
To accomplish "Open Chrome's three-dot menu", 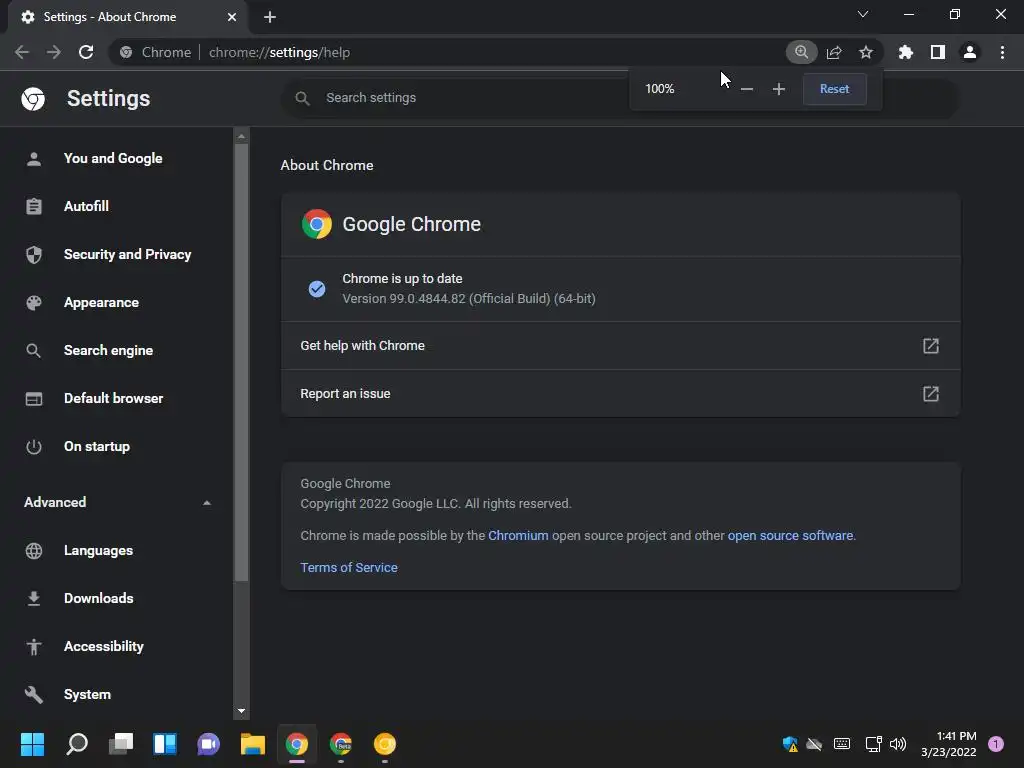I will pos(1002,52).
